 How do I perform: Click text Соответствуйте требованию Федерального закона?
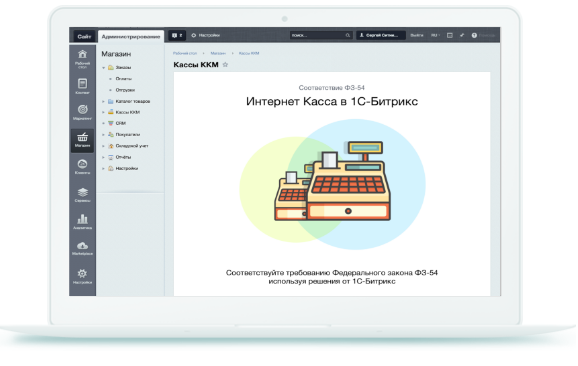point(331,273)
